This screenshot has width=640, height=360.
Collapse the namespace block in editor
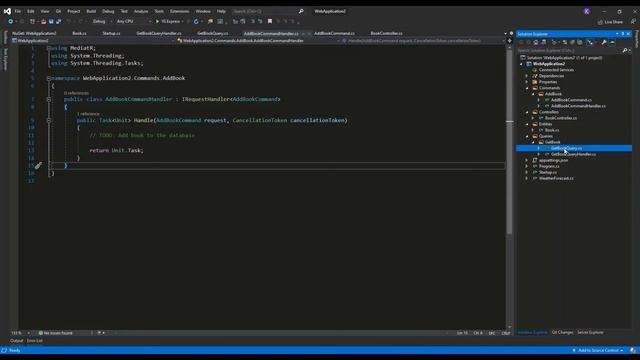coord(49,78)
